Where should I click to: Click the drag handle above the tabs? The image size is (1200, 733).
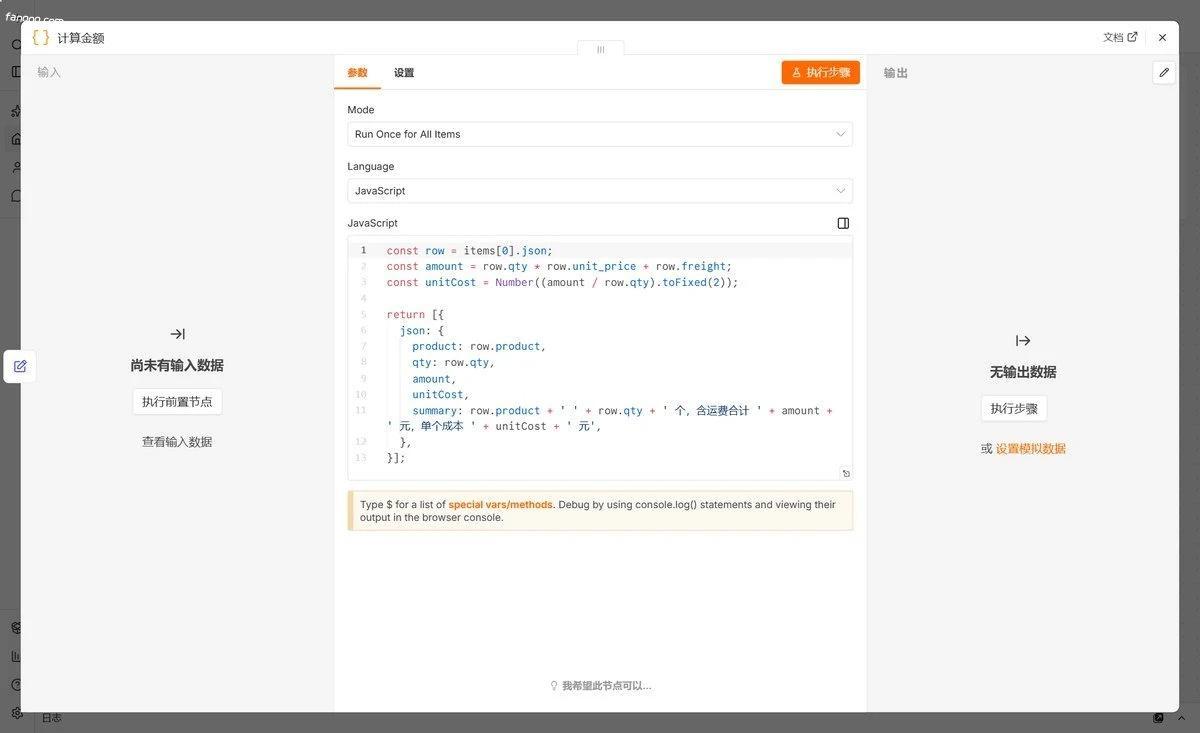(x=600, y=49)
